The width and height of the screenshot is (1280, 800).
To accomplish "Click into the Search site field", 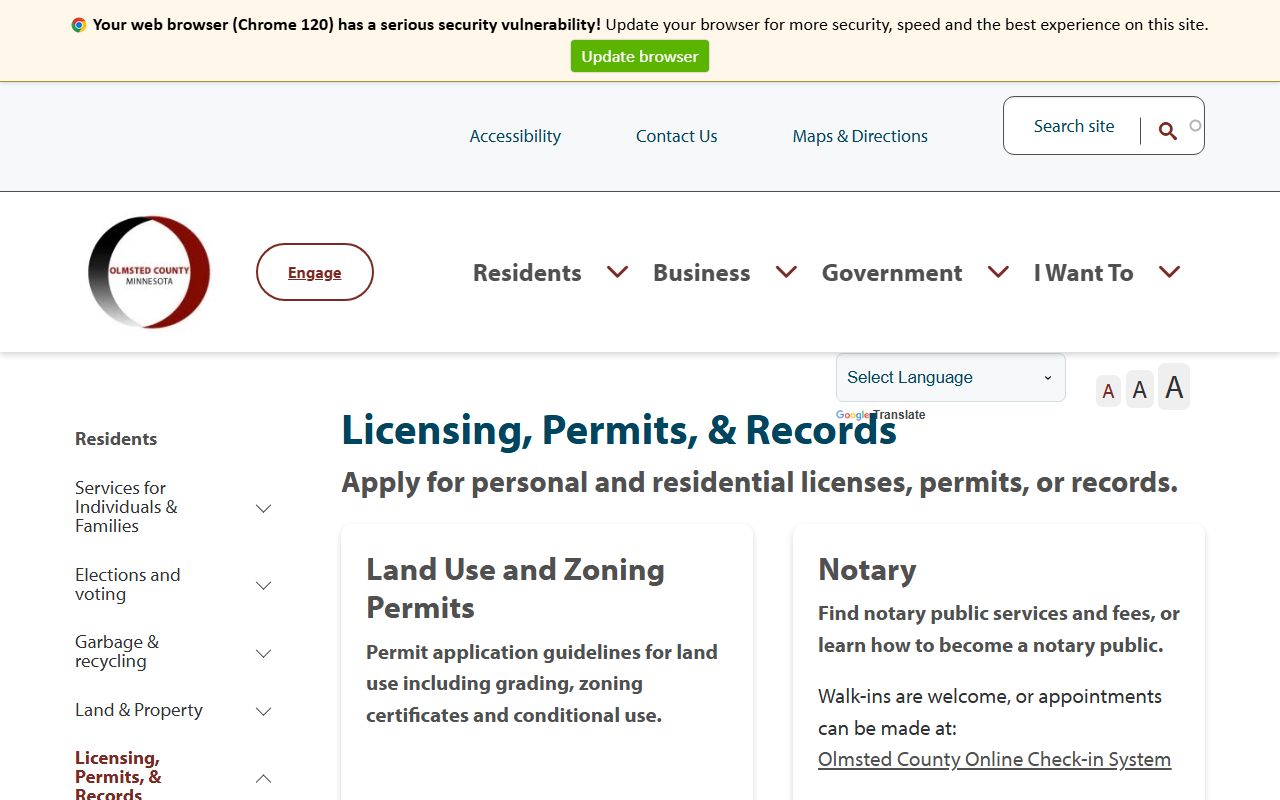I will (x=1074, y=126).
